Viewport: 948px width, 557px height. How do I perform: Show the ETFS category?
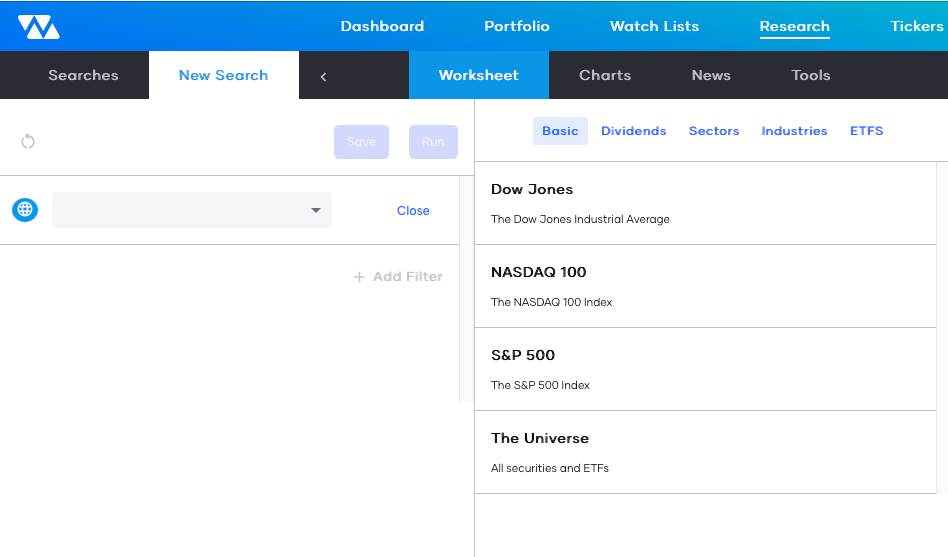click(866, 131)
